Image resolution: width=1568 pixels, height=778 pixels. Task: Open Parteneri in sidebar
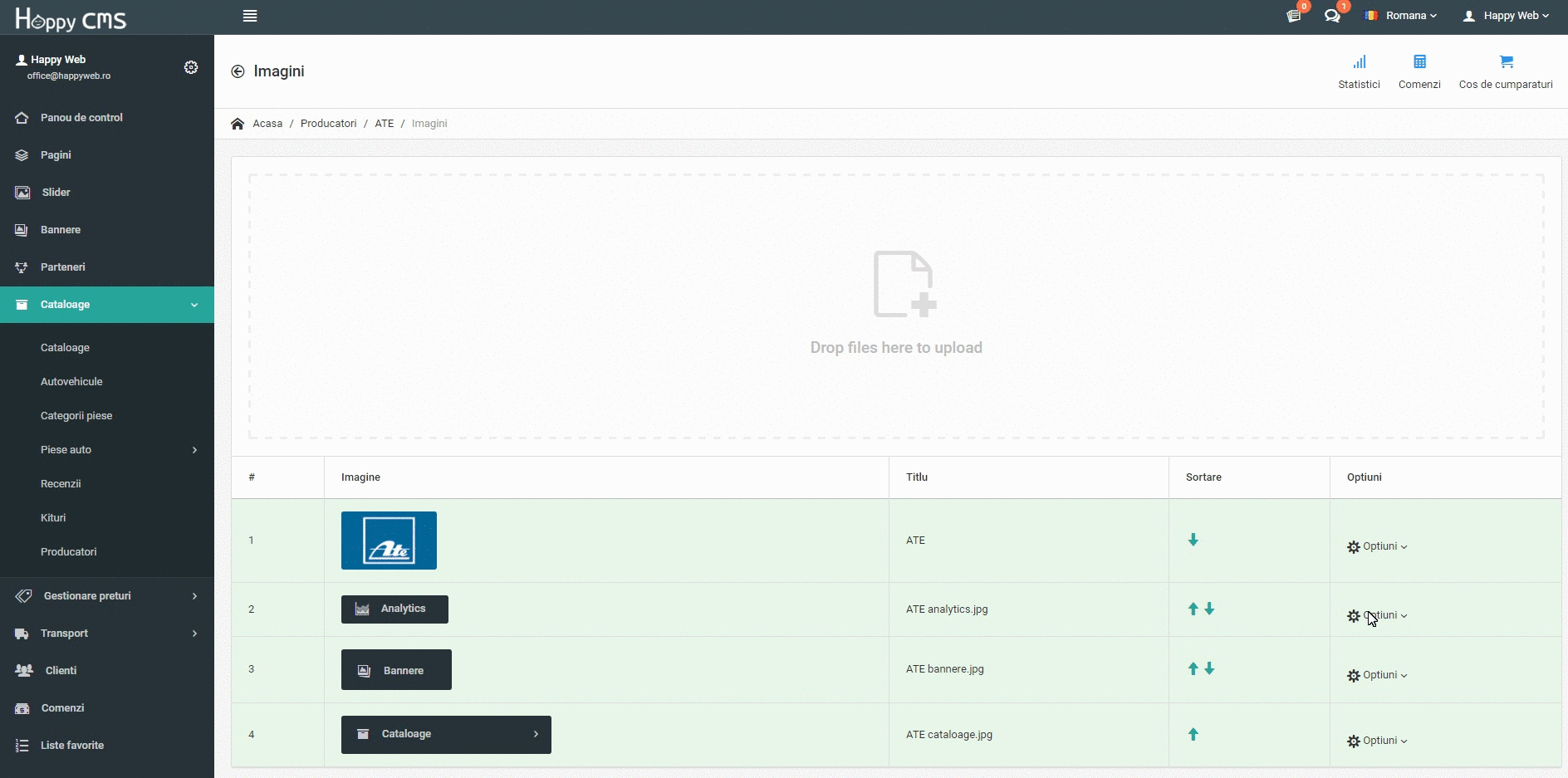107,267
